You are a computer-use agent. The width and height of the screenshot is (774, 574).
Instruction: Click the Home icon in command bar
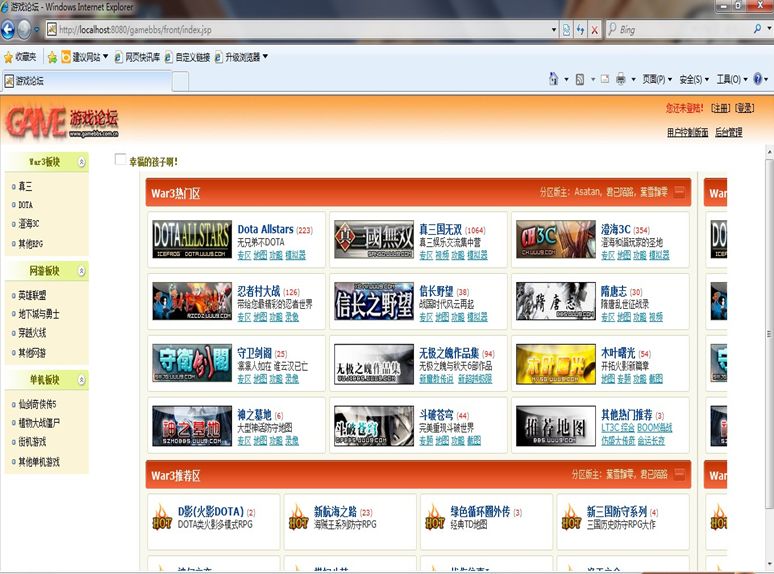553,78
